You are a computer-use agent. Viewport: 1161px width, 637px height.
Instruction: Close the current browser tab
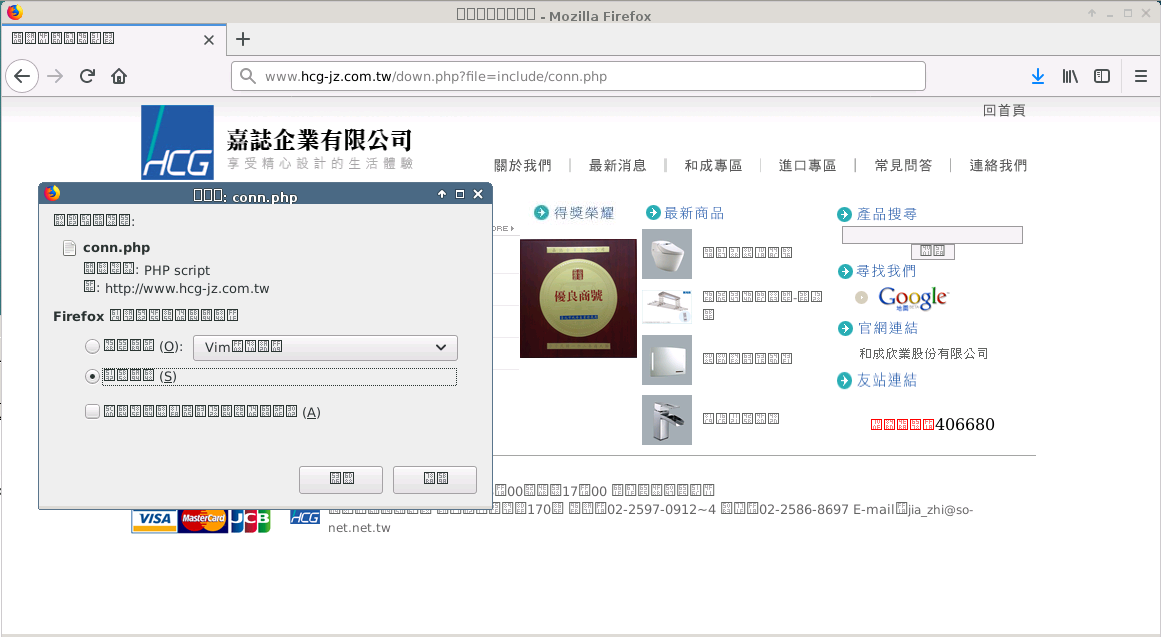(x=209, y=40)
